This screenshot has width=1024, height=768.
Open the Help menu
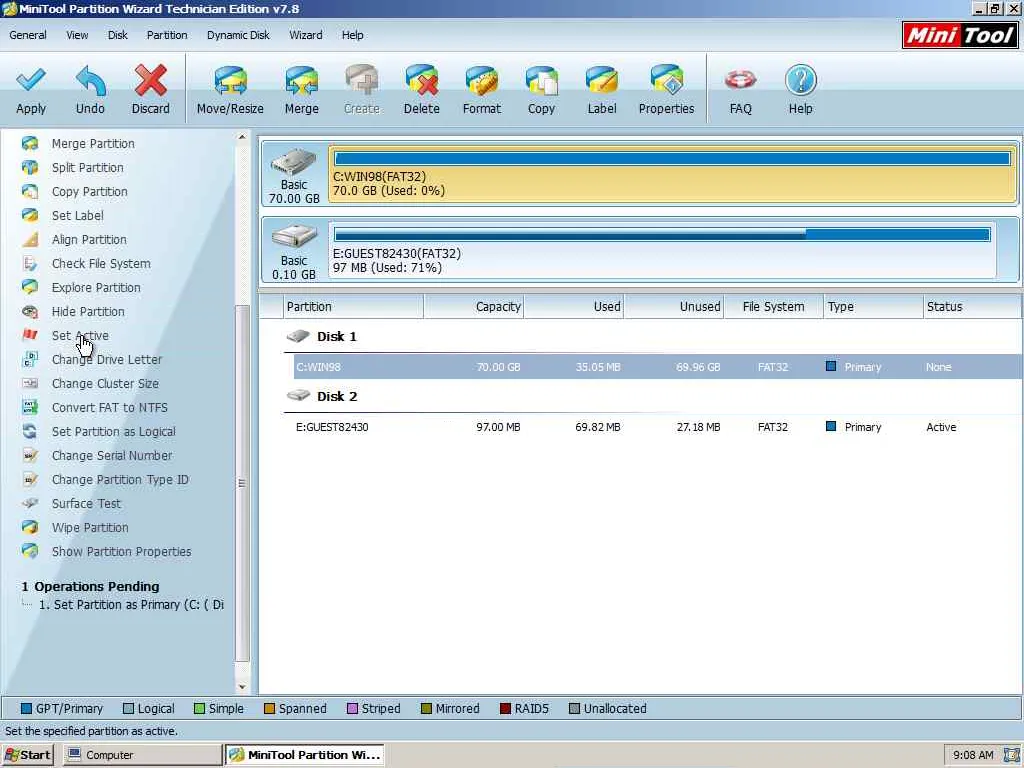tap(352, 35)
